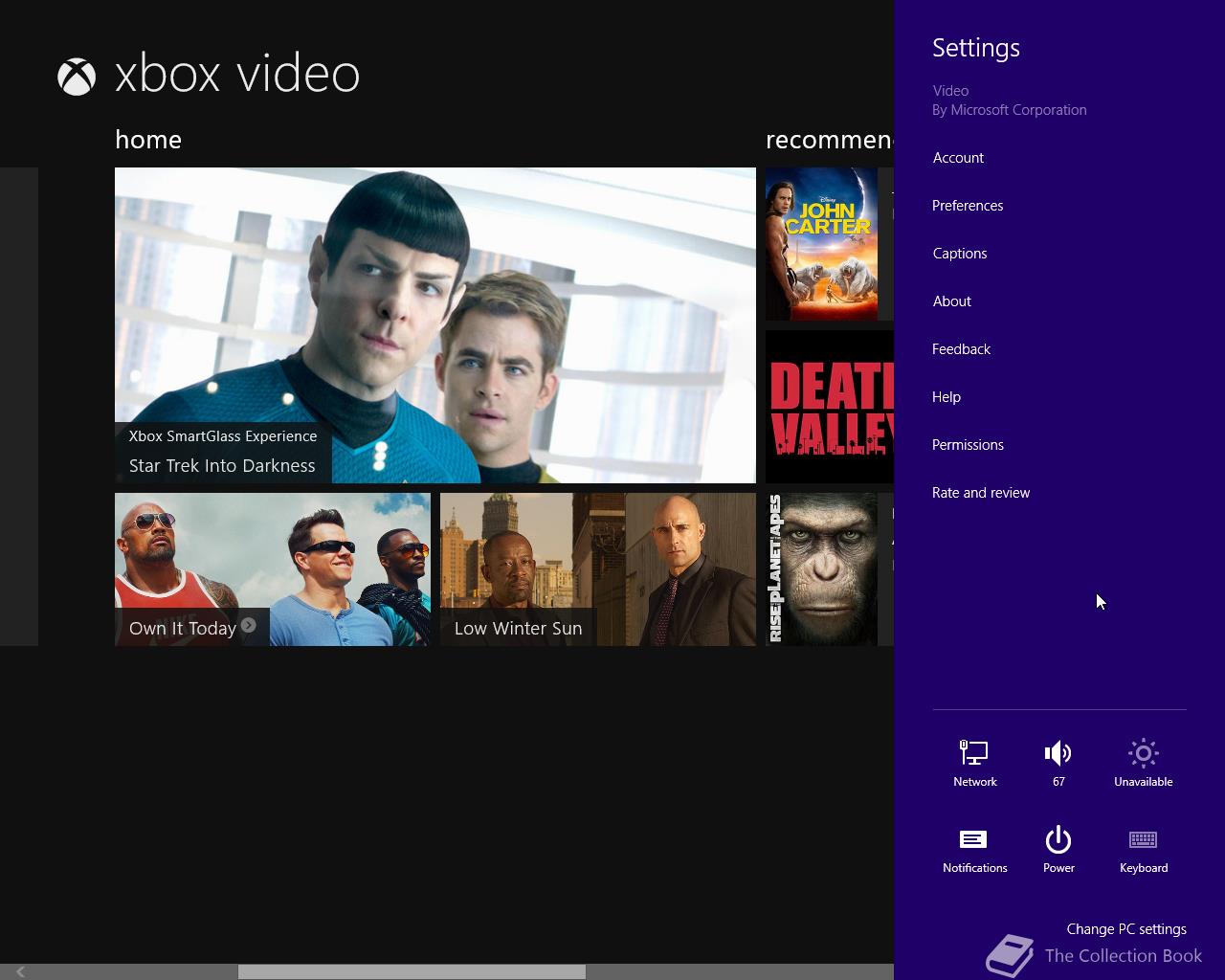Open Permissions settings
The image size is (1225, 980).
pos(968,445)
